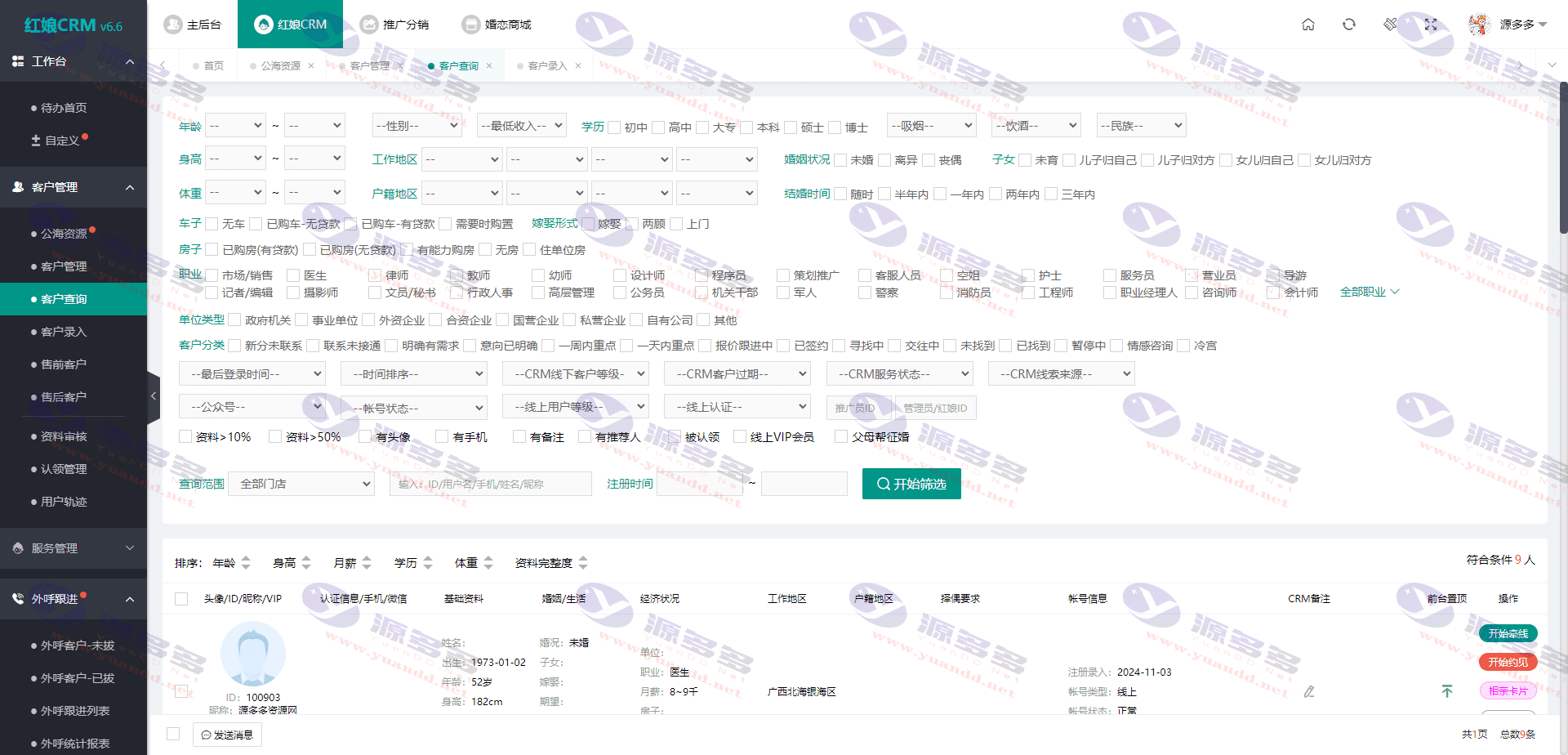1568x755 pixels.
Task: Open 客户管理 page tab
Action: coord(369,66)
